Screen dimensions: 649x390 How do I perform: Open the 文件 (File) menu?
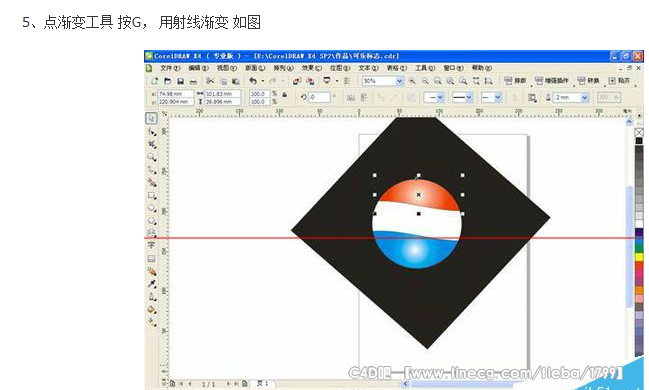point(170,68)
